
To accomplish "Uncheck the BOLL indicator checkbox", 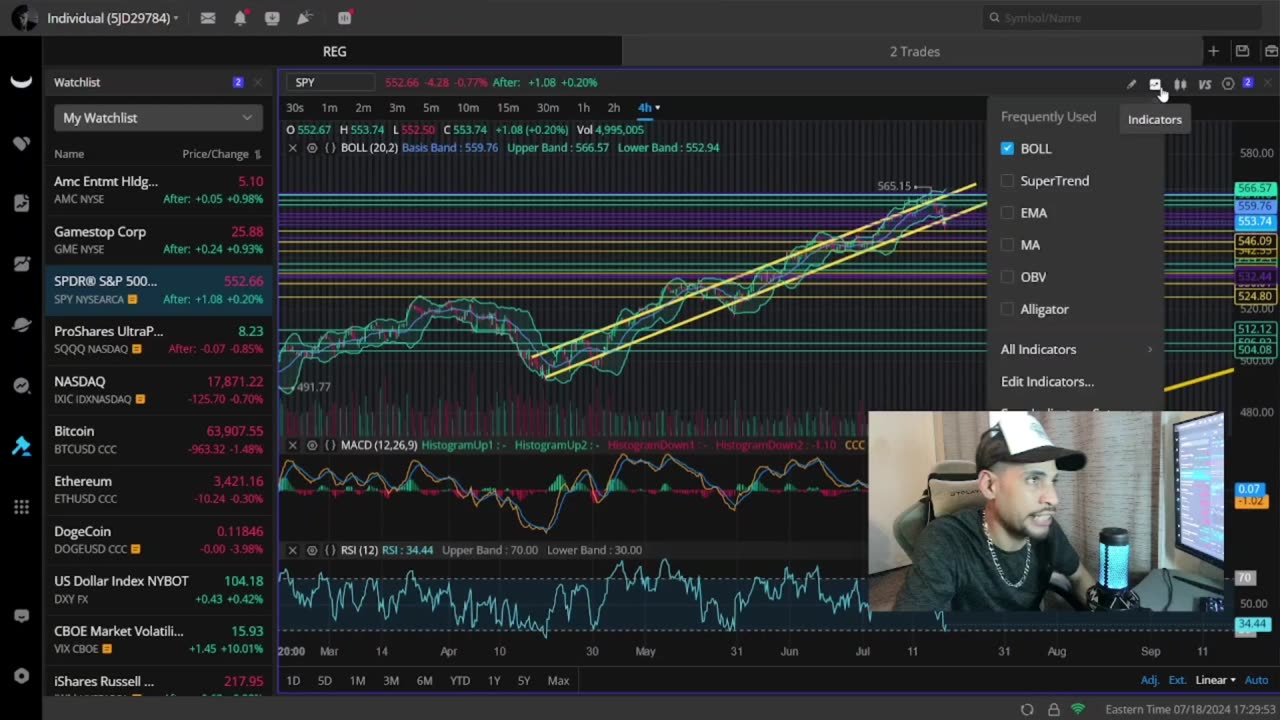I will [x=1007, y=148].
